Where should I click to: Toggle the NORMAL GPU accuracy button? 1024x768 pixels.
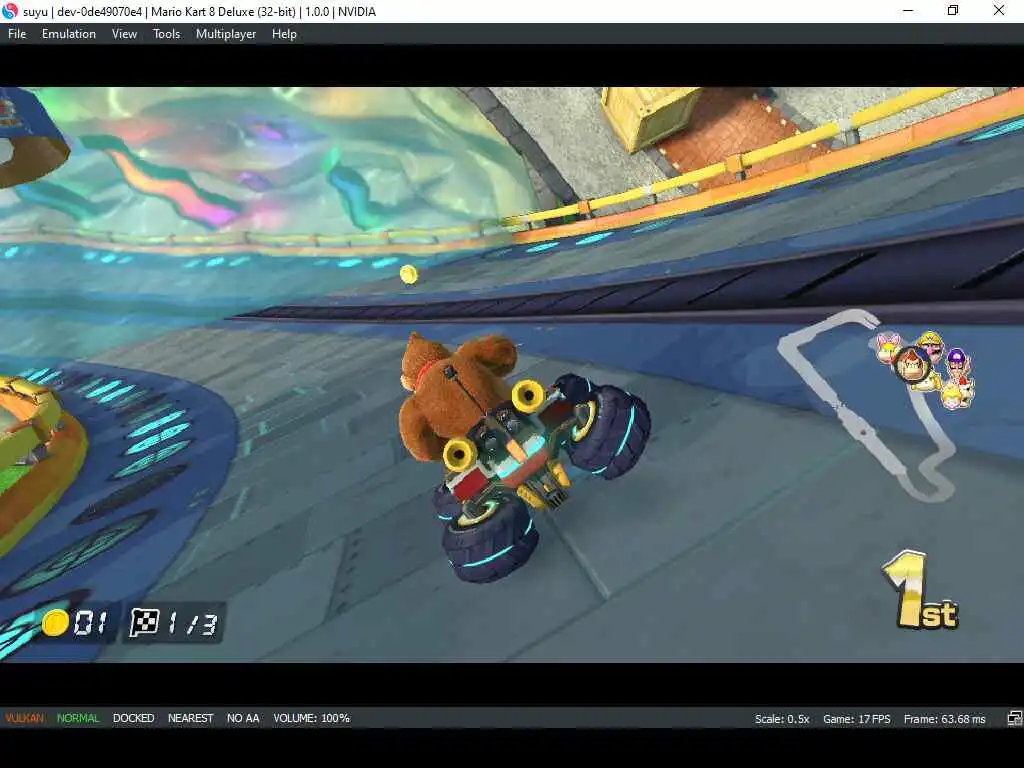pos(78,718)
